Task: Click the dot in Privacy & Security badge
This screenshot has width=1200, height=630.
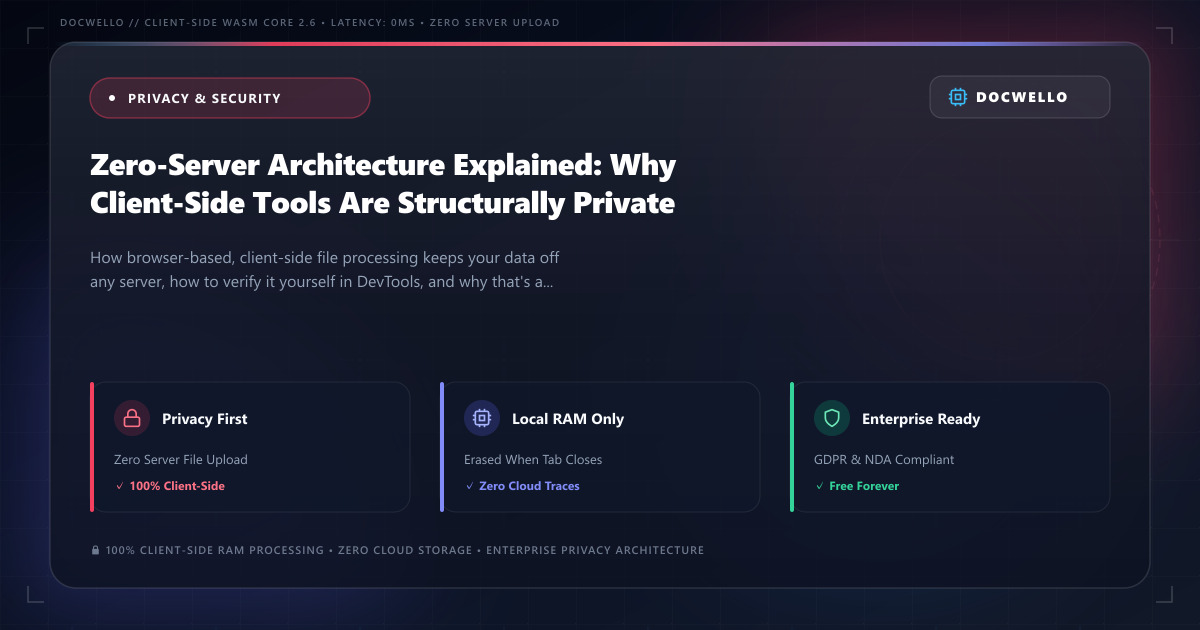Action: point(112,98)
